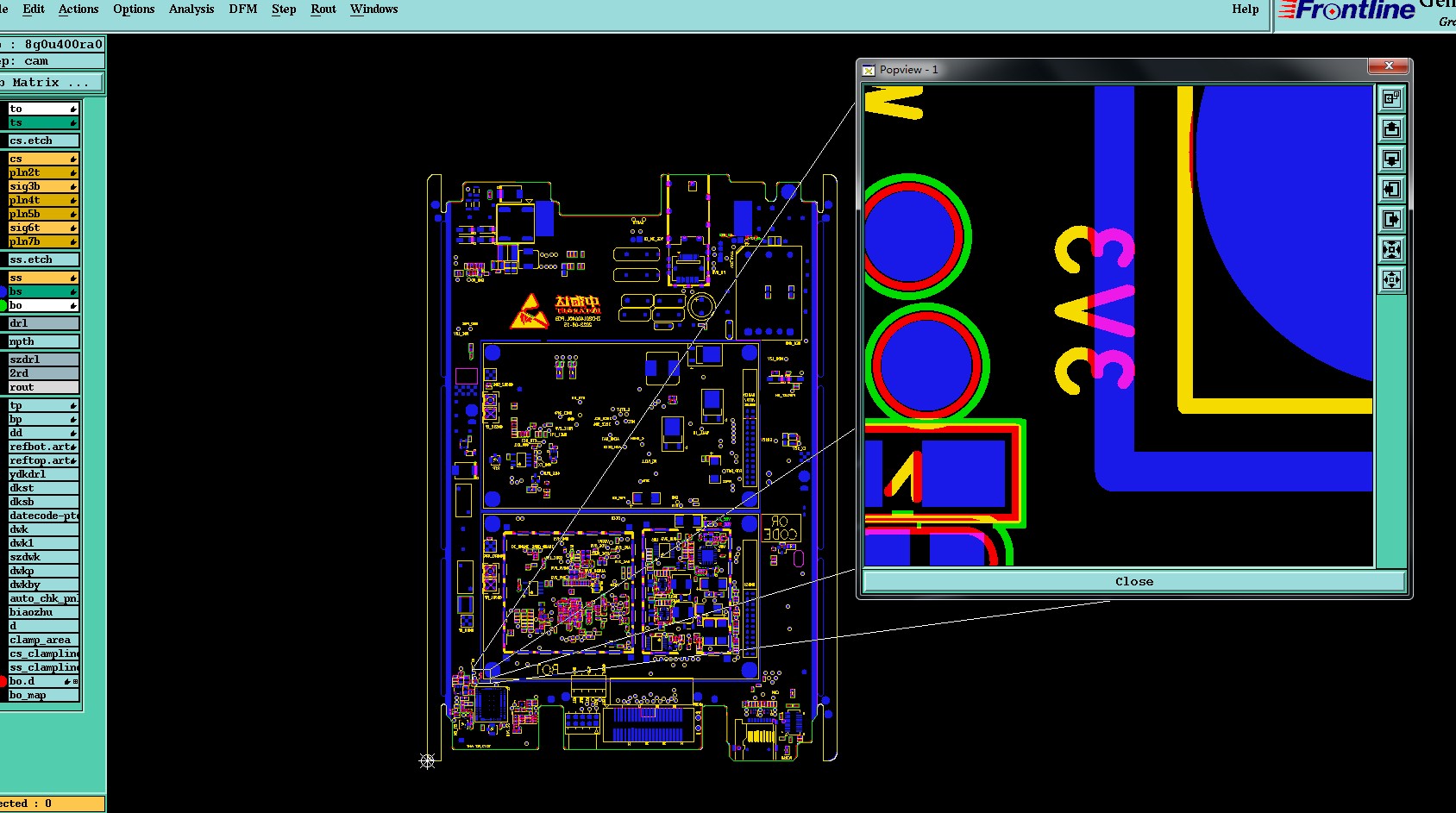This screenshot has width=1456, height=813.
Task: Click the Popview detach window icon
Action: (1391, 99)
